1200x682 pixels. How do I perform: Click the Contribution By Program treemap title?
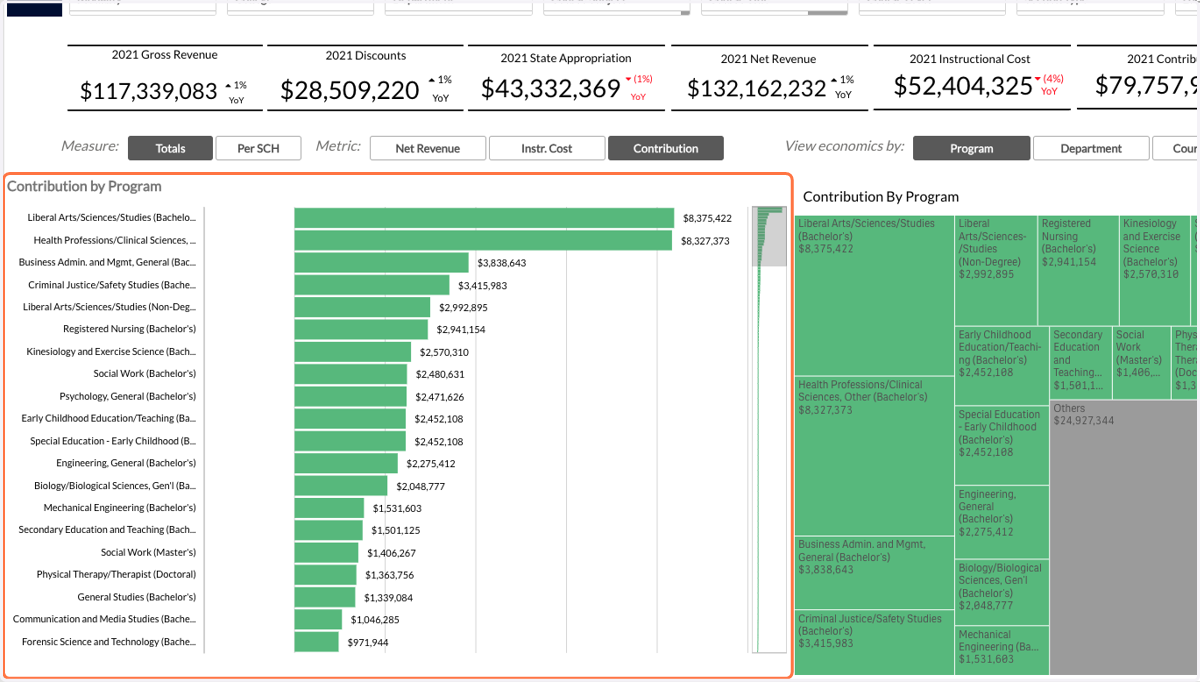pos(881,197)
